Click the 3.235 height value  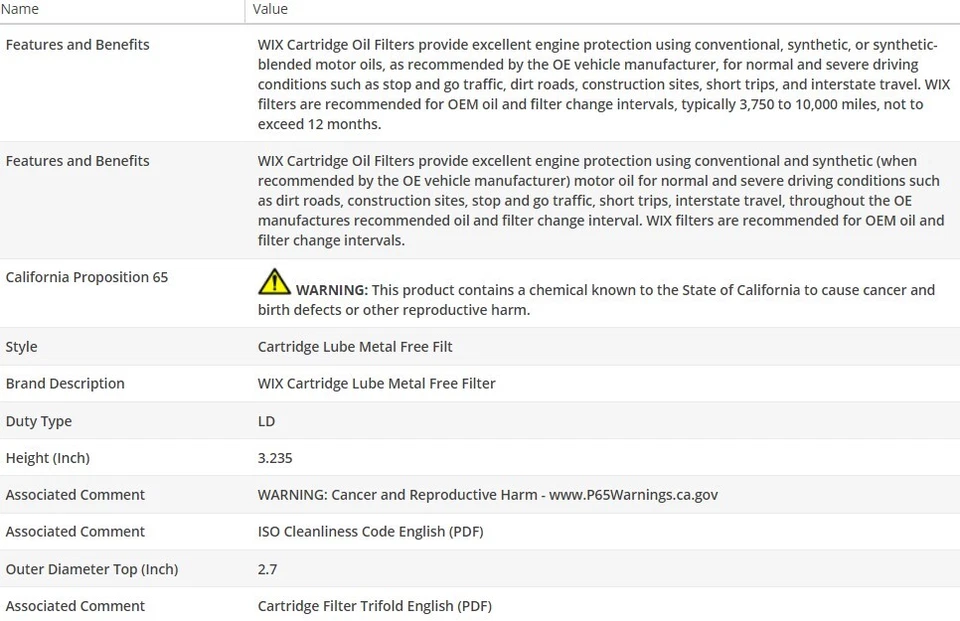[275, 458]
